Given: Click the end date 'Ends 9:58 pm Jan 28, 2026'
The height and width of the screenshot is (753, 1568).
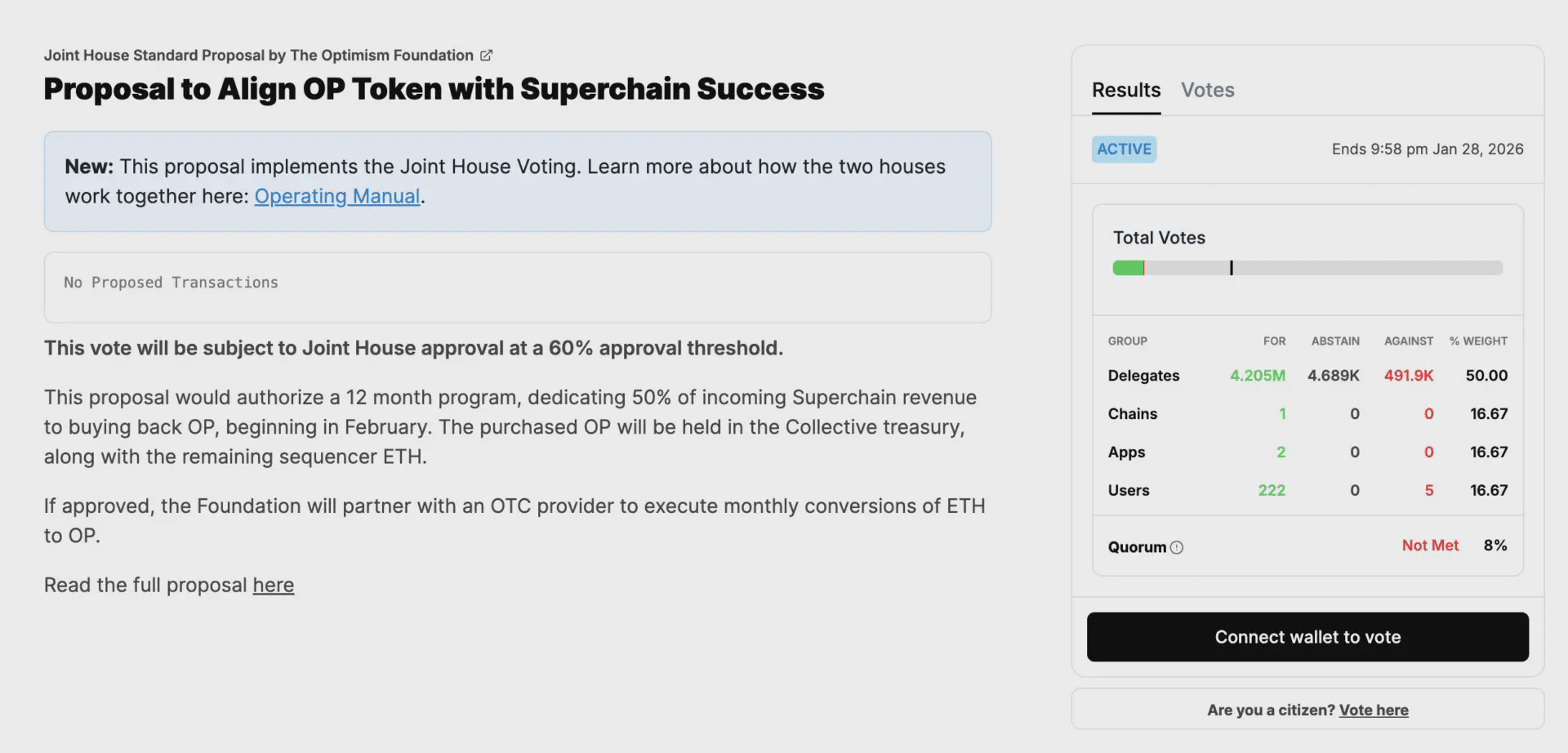Looking at the screenshot, I should (1427, 149).
